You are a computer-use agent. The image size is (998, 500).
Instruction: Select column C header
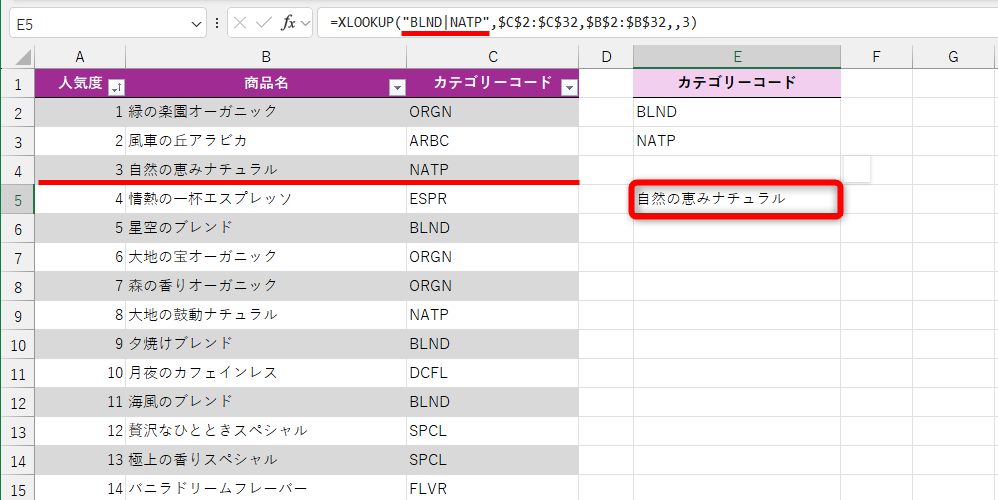(x=493, y=57)
